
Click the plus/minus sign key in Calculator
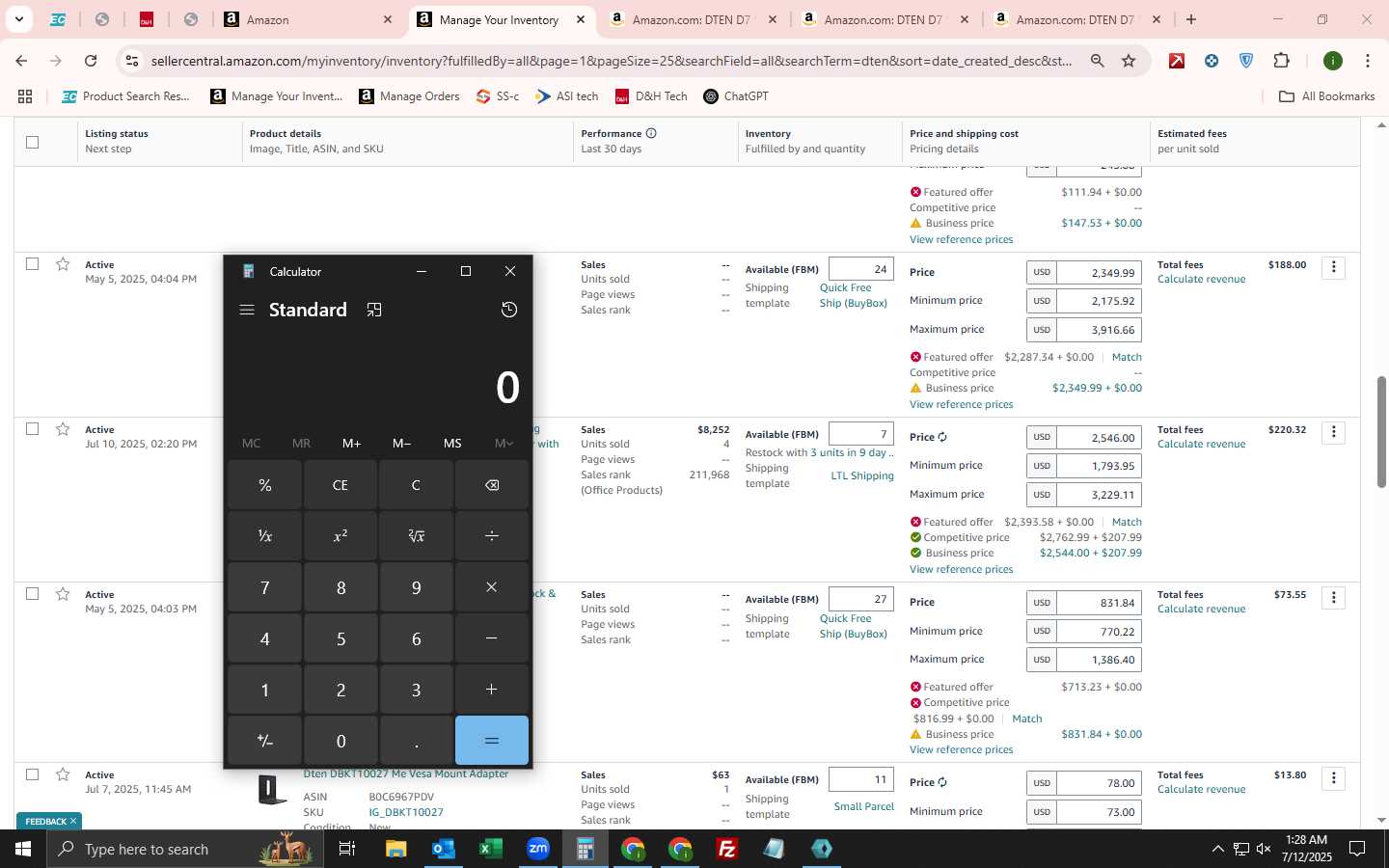point(264,741)
